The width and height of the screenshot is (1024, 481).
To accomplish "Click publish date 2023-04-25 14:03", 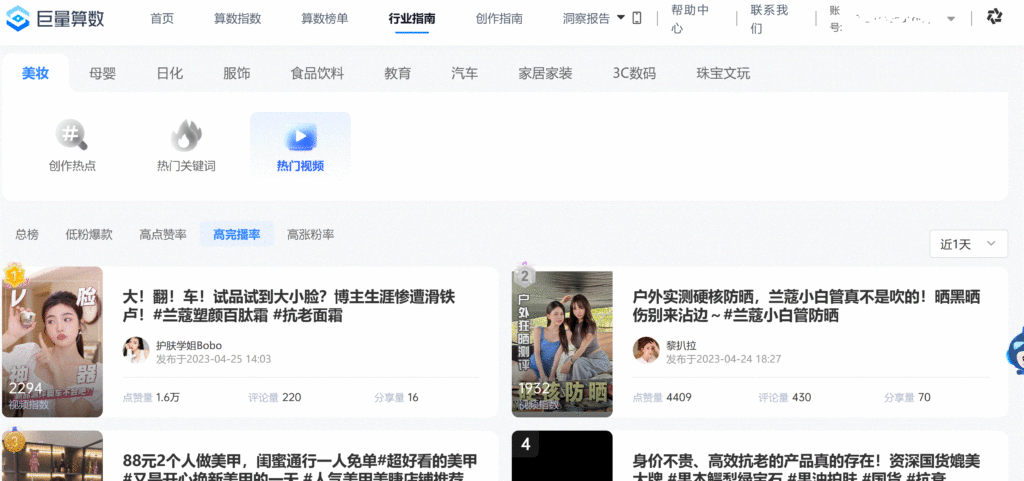I will 214,359.
